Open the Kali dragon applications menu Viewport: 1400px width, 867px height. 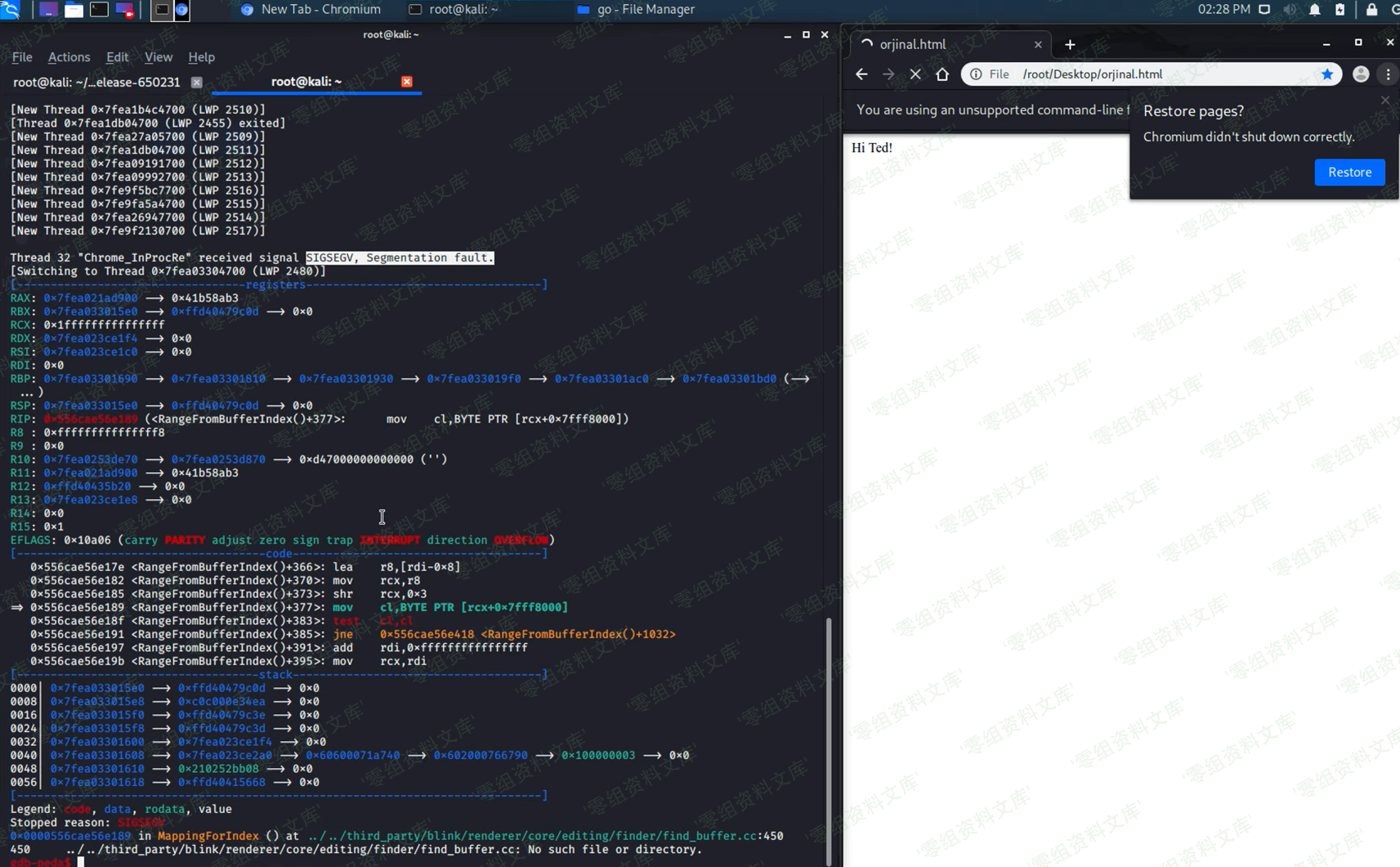11,9
